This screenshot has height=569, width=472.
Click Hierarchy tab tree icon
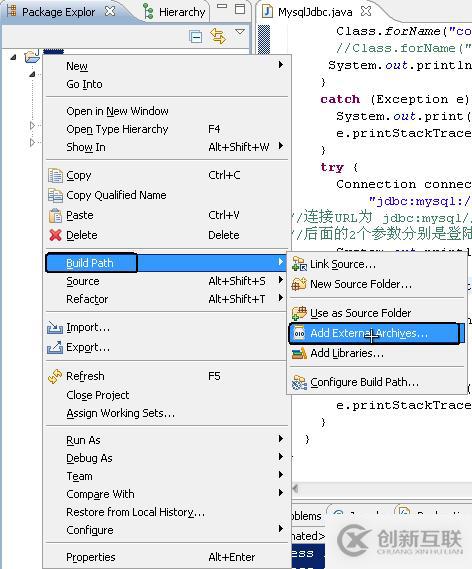tap(148, 12)
